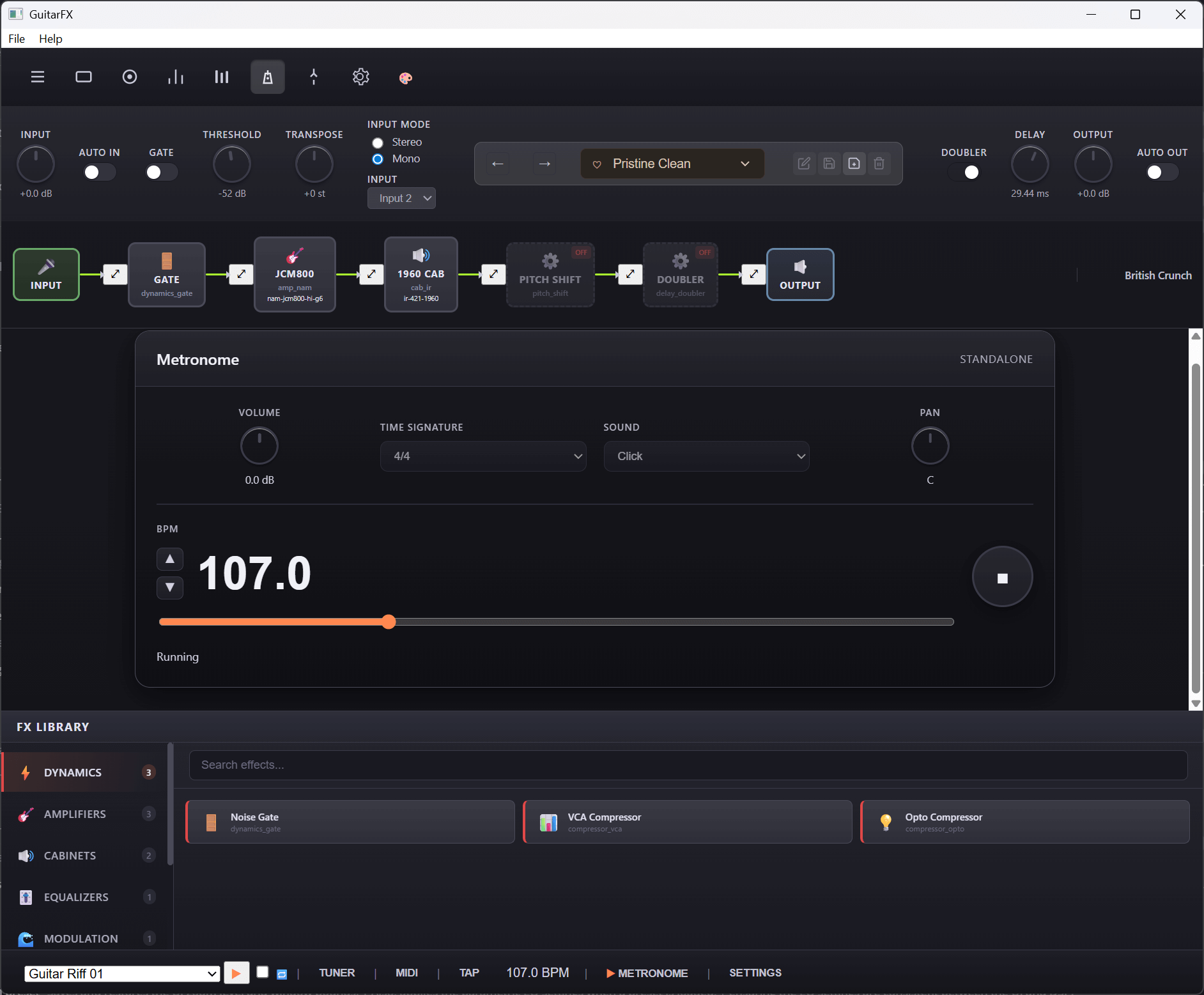The image size is (1204, 995).
Task: Open the Input 2 selector
Action: click(x=401, y=198)
